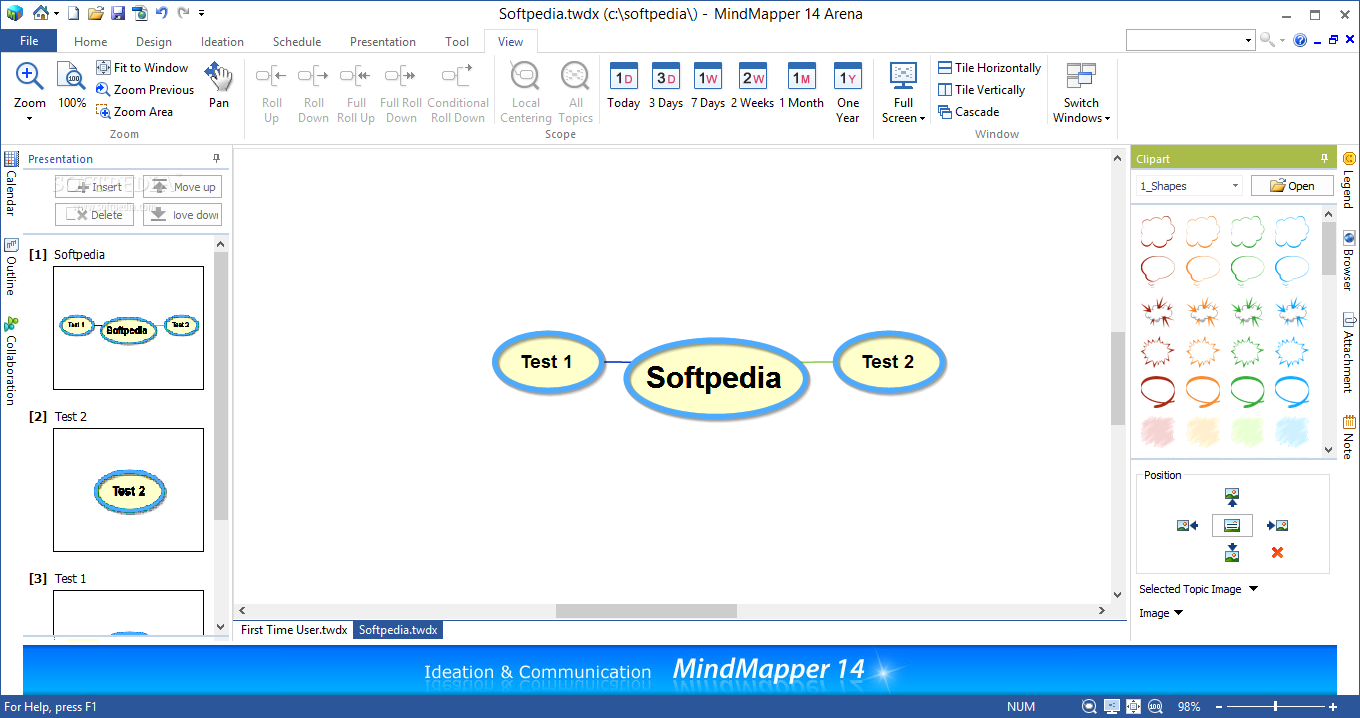Click status bar 100% zoom icon

click(x=1155, y=707)
